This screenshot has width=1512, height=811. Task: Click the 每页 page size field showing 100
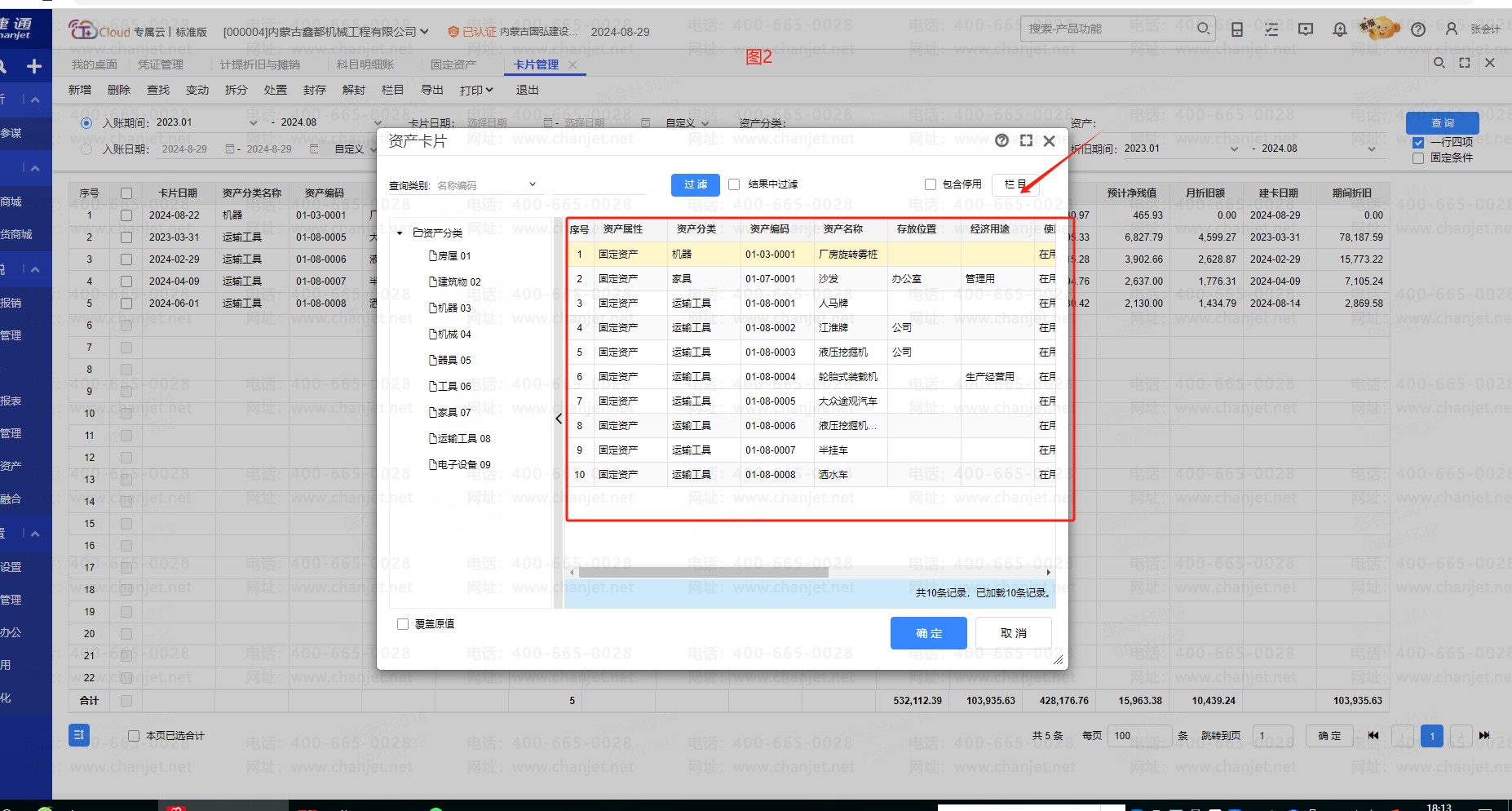point(1141,736)
